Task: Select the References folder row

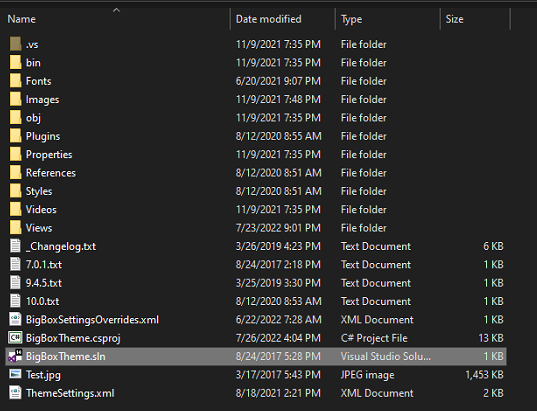Action: (256, 173)
